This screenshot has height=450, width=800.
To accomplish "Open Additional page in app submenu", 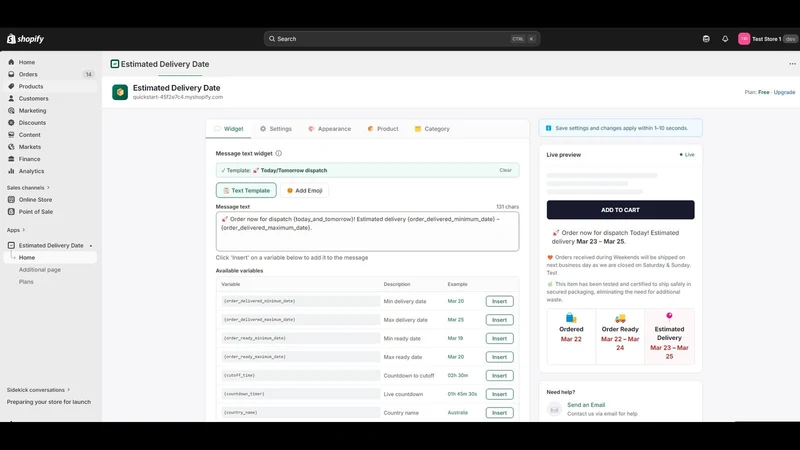I will 40,270.
